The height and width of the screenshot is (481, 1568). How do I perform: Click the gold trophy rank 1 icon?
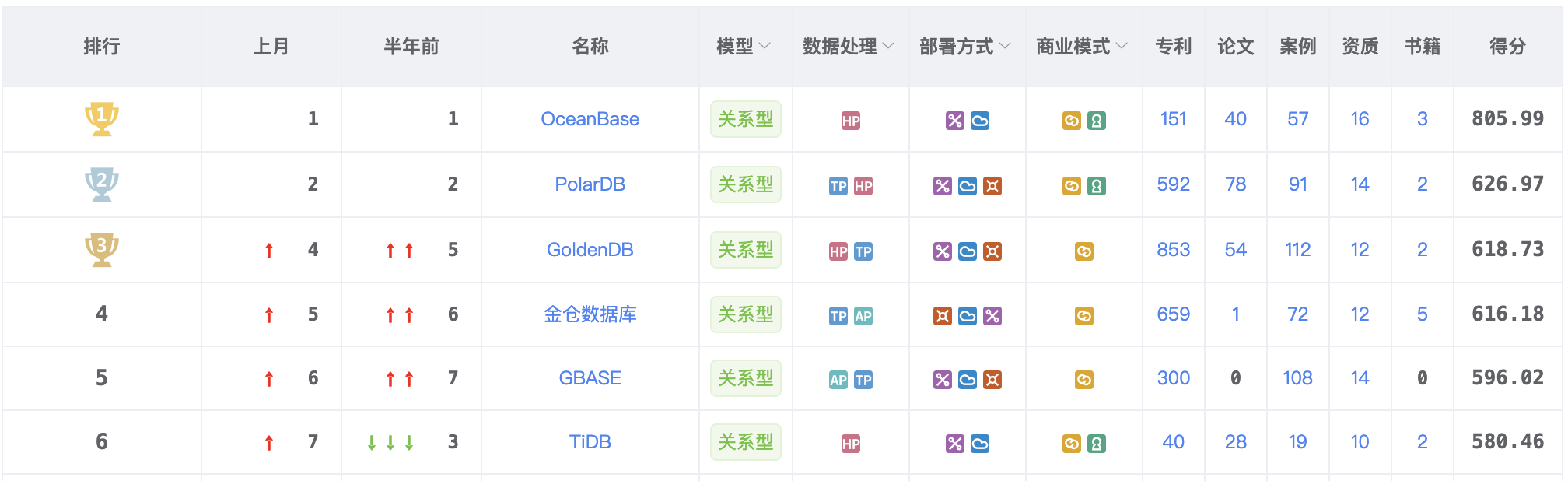click(x=101, y=118)
